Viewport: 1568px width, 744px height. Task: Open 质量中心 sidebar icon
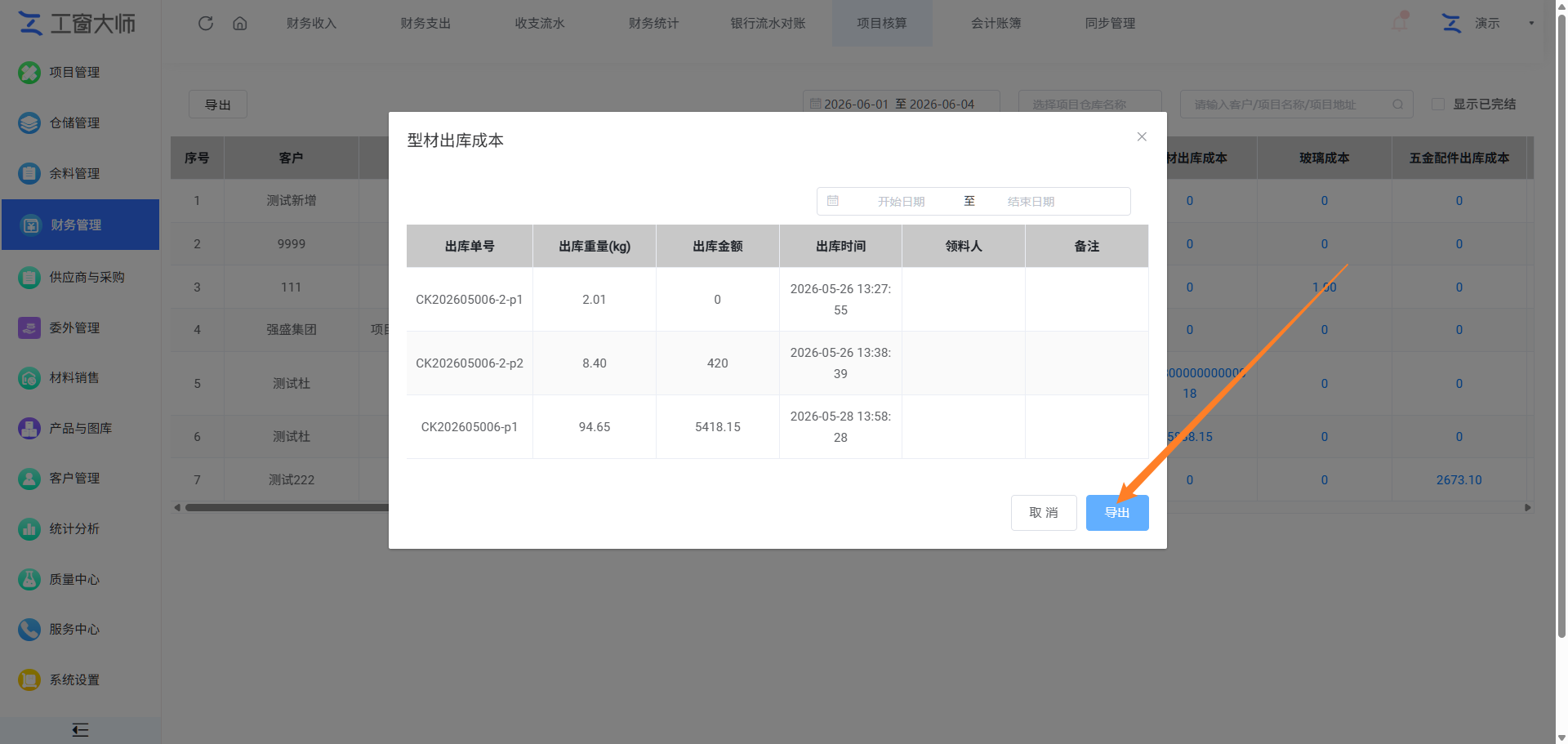[x=29, y=580]
